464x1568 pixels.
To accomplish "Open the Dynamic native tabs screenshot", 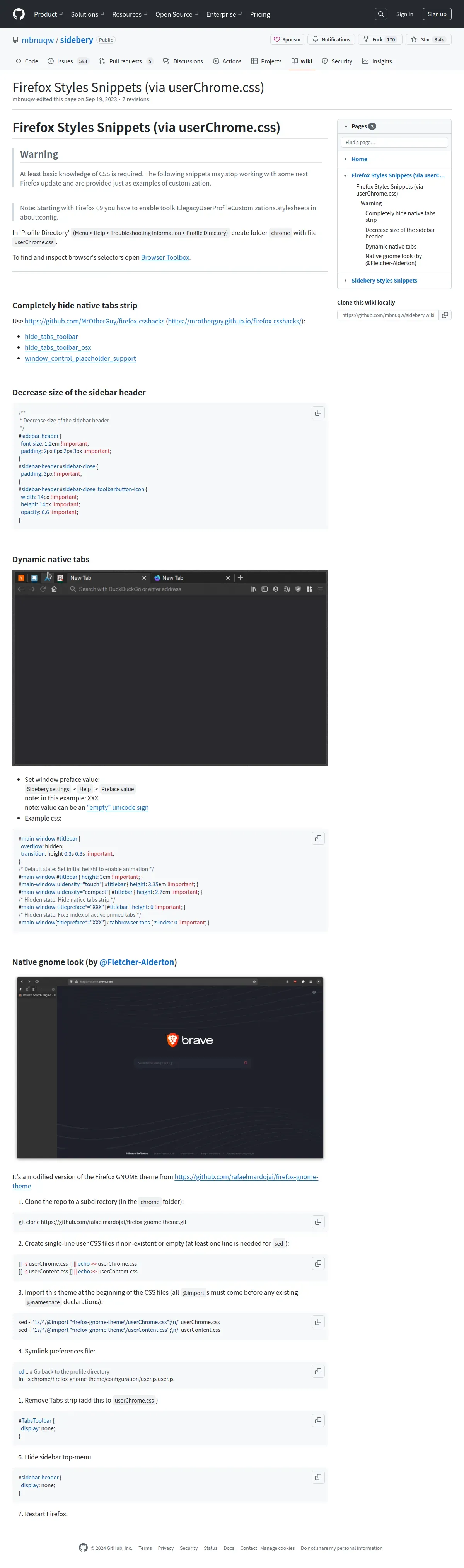I will pos(170,668).
